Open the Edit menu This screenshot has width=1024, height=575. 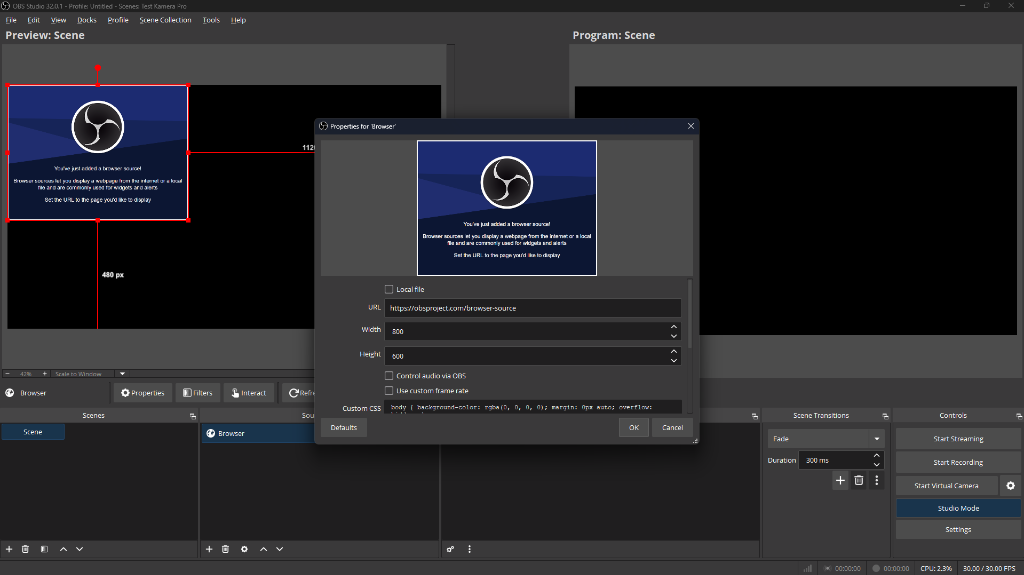[x=33, y=20]
